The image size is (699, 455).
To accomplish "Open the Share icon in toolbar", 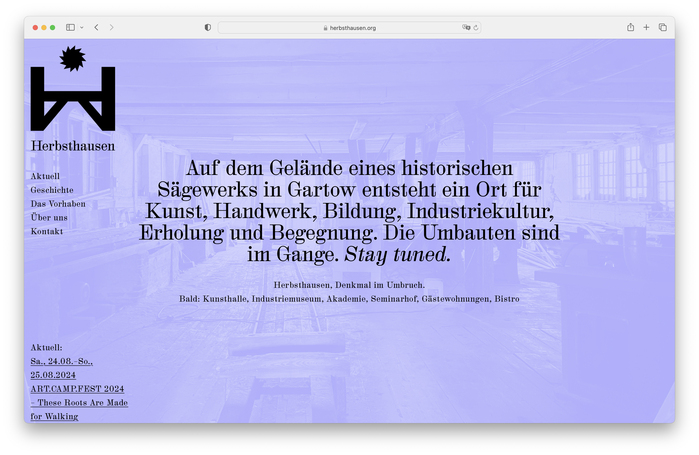I will [630, 27].
